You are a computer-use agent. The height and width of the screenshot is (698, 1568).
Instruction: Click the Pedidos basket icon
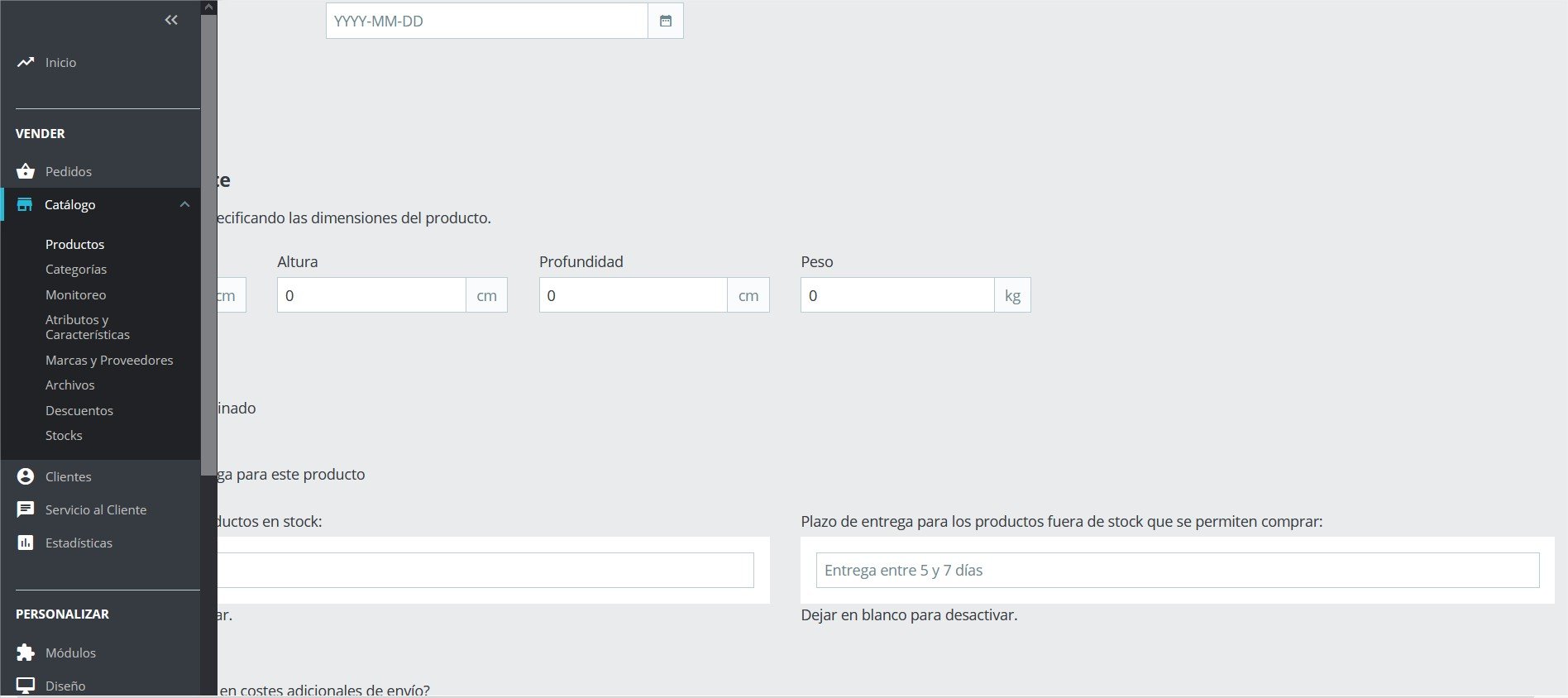pyautogui.click(x=26, y=171)
